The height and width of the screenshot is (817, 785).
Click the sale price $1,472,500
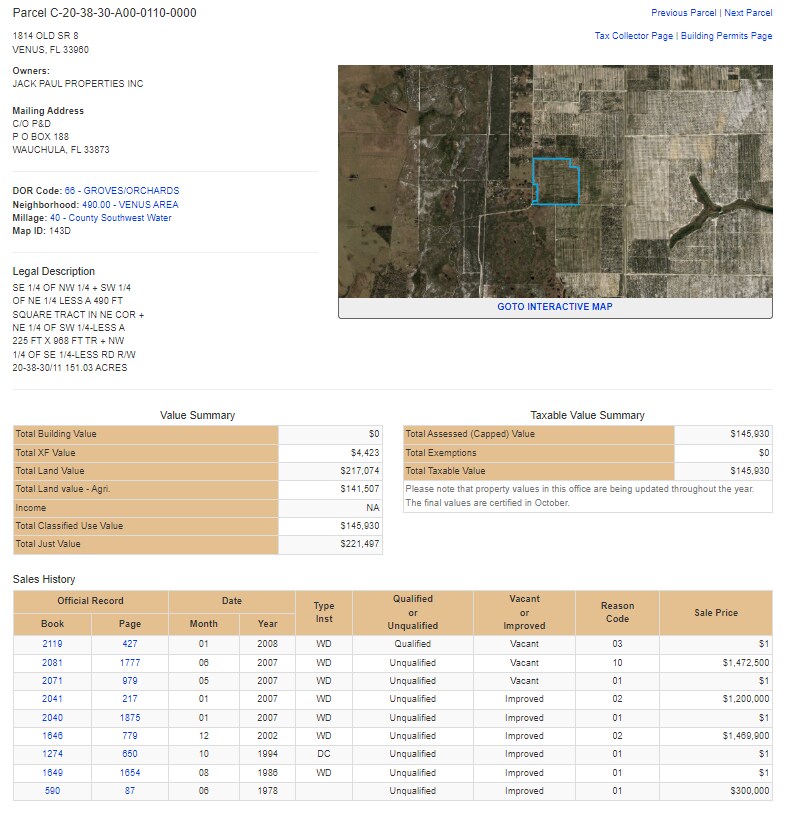click(745, 663)
